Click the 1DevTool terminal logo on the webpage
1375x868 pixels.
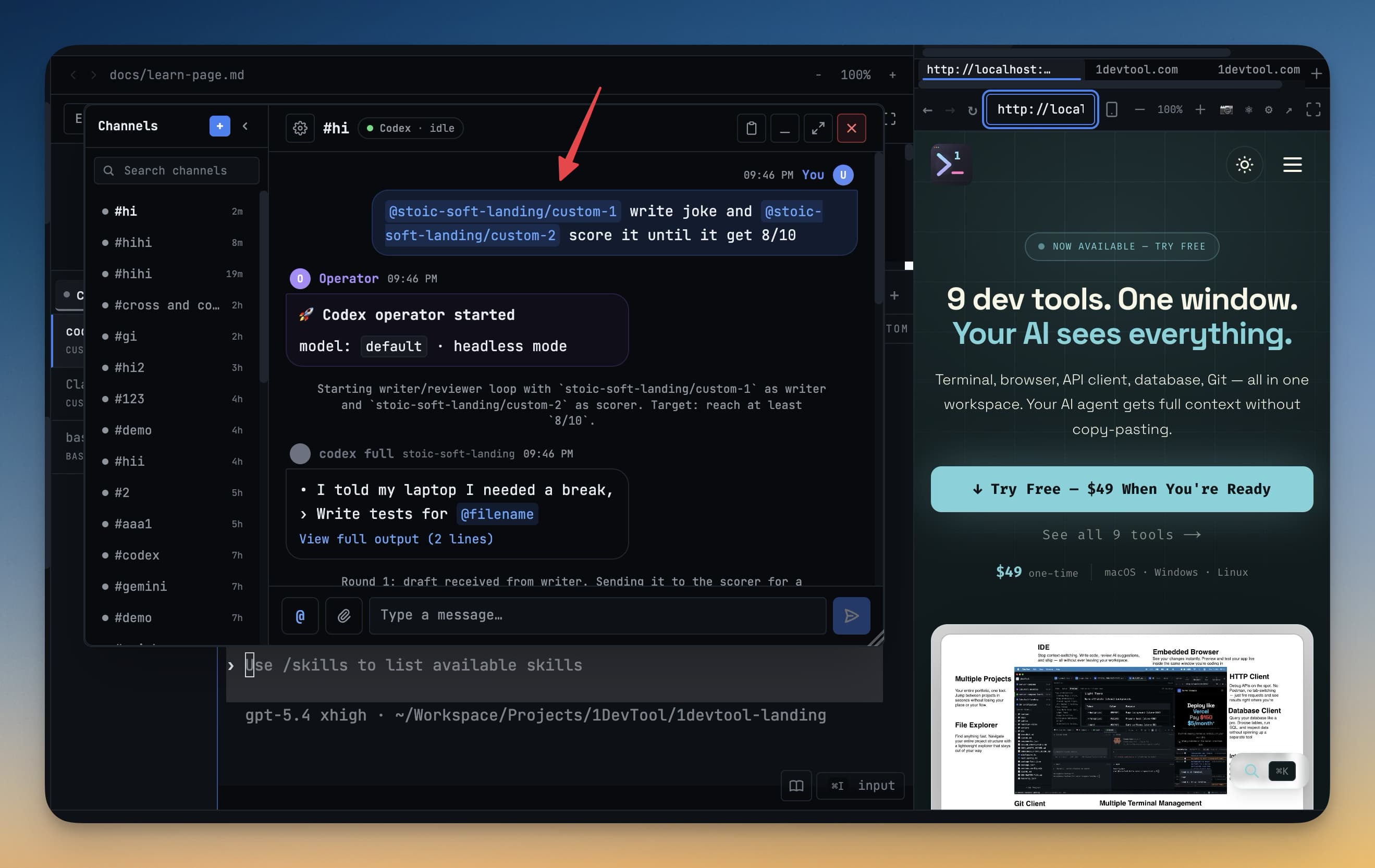click(x=951, y=164)
